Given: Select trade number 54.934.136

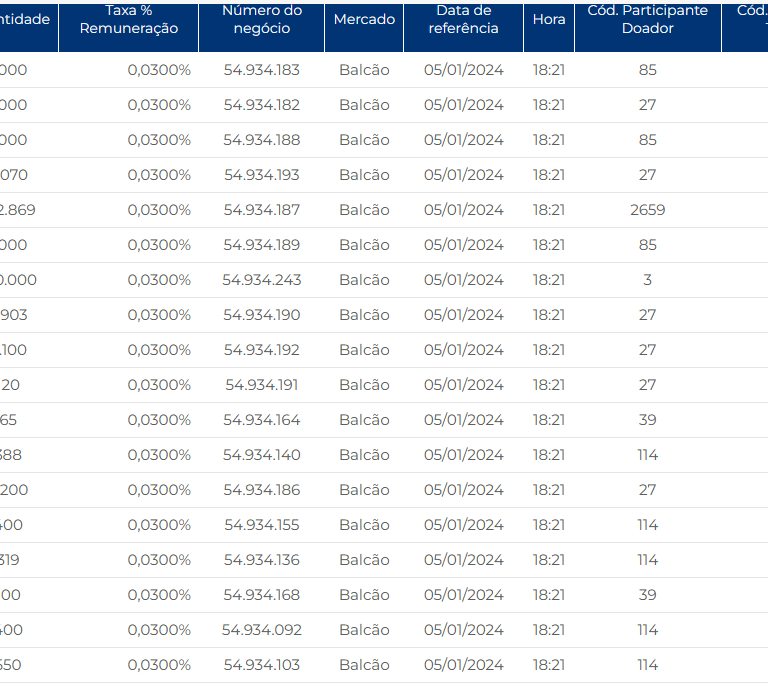Looking at the screenshot, I should tap(262, 560).
